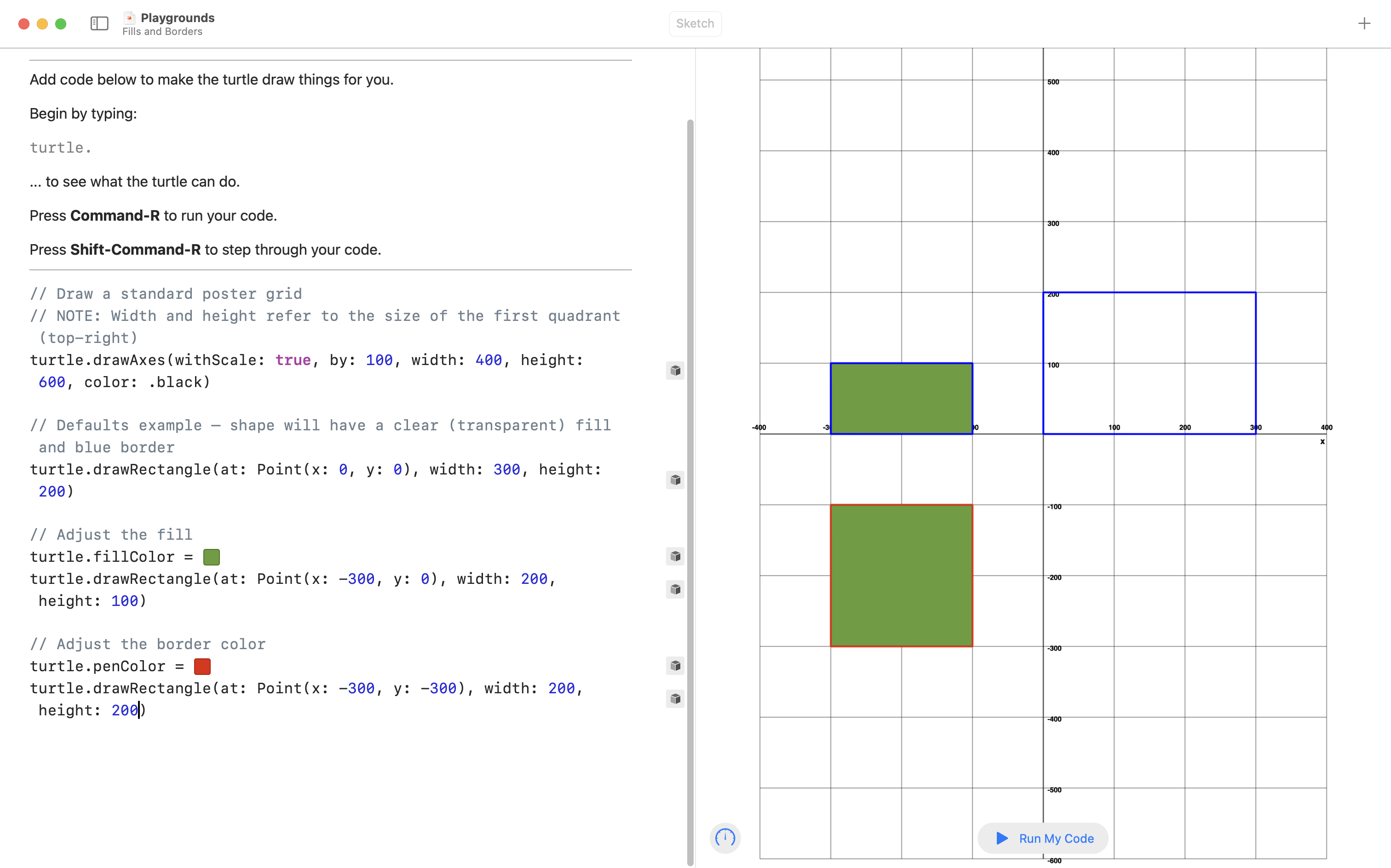This screenshot has width=1391, height=868.
Task: Open the execution speed gauge icon
Action: point(725,838)
